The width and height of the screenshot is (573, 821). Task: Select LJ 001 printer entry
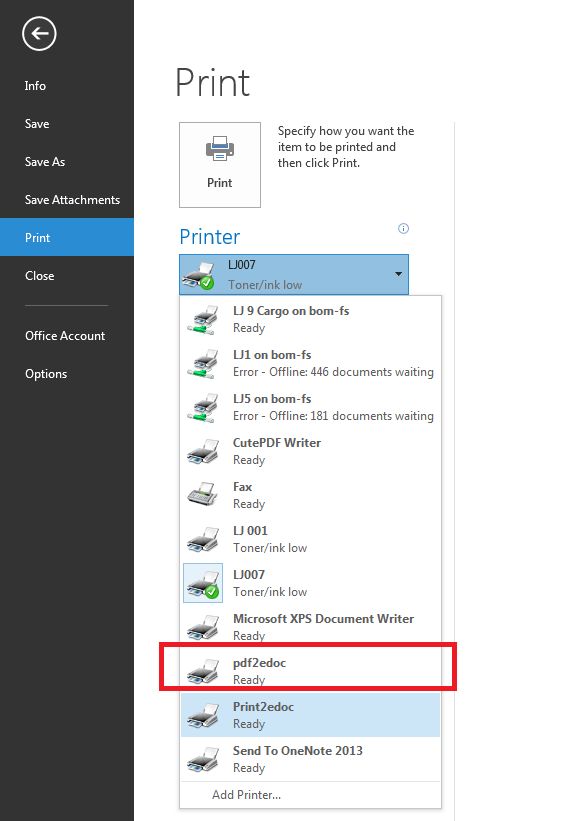click(311, 539)
